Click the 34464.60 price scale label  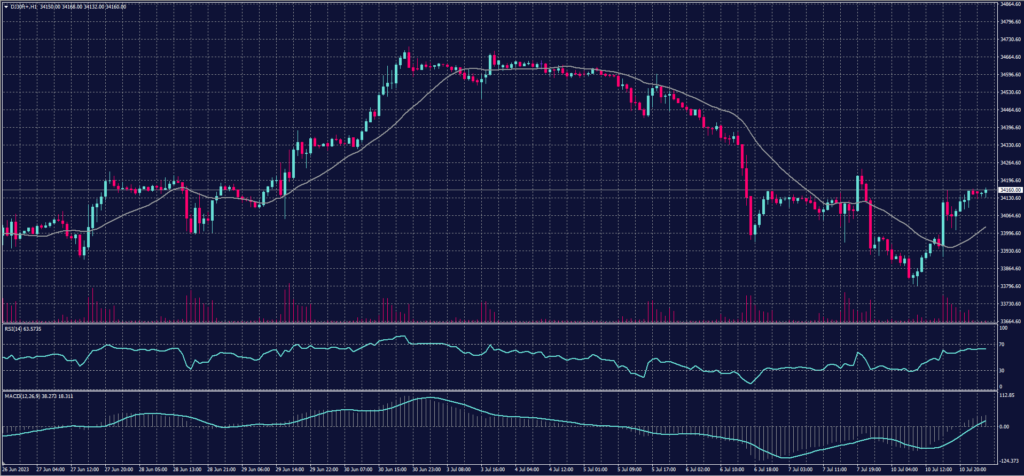coord(1006,110)
